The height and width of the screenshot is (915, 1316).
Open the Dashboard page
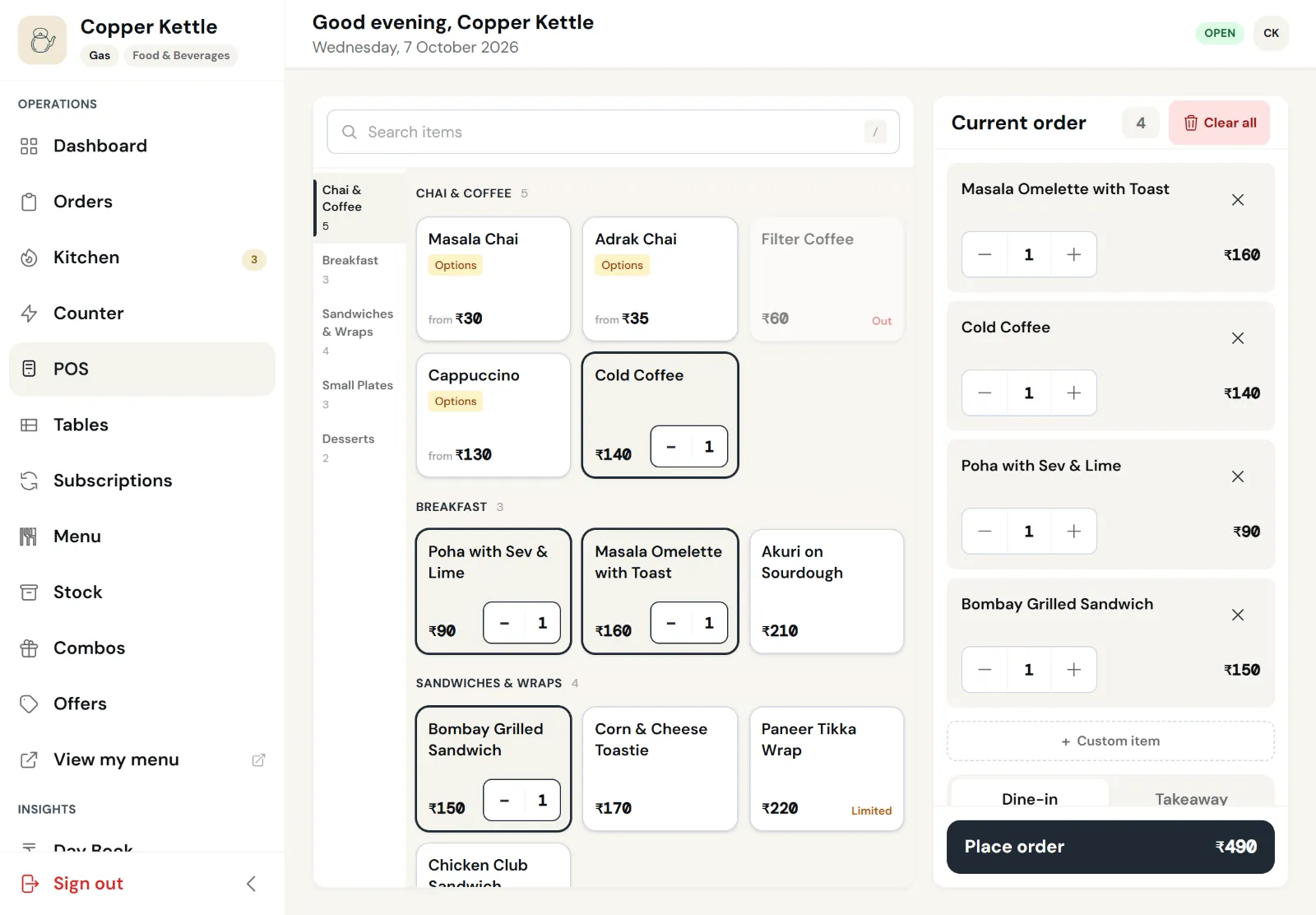coord(141,146)
